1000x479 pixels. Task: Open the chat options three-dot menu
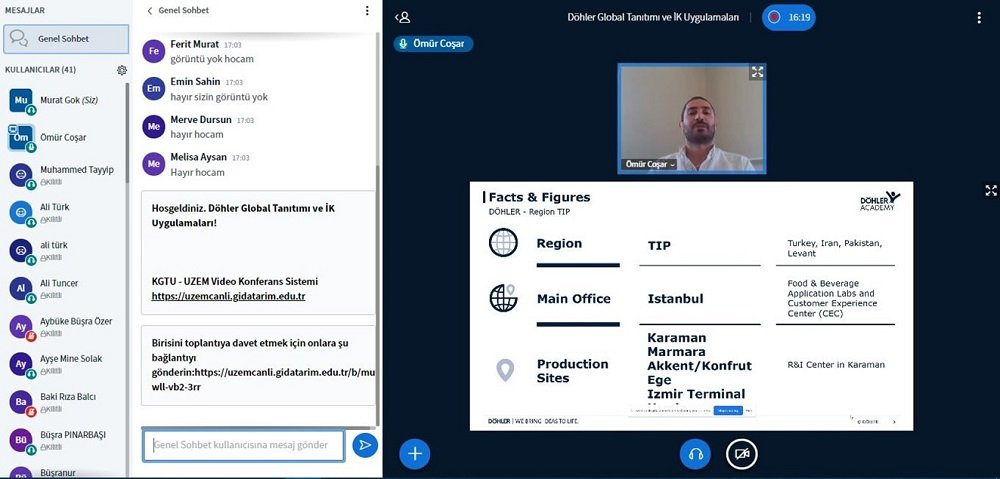(367, 11)
